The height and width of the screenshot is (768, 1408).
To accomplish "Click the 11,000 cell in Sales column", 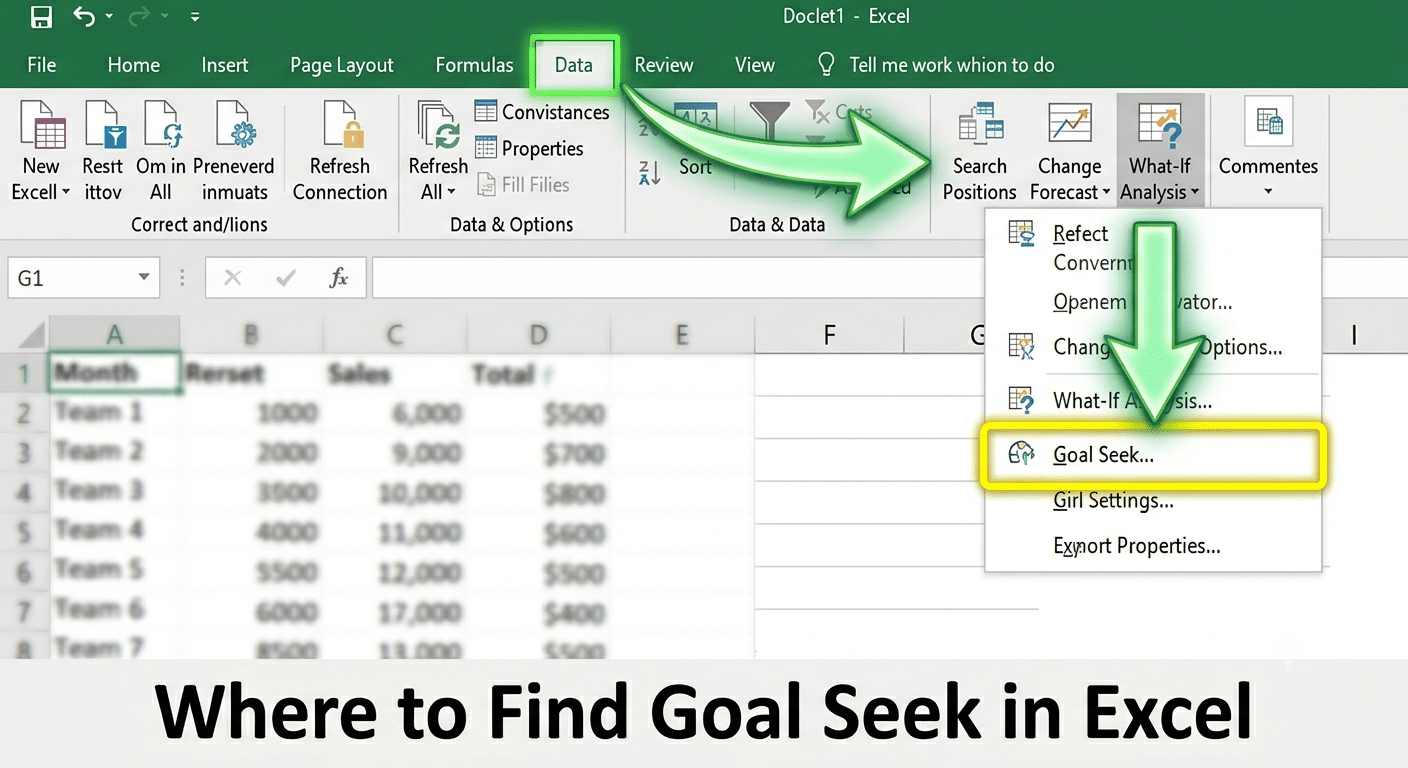I will coord(394,531).
